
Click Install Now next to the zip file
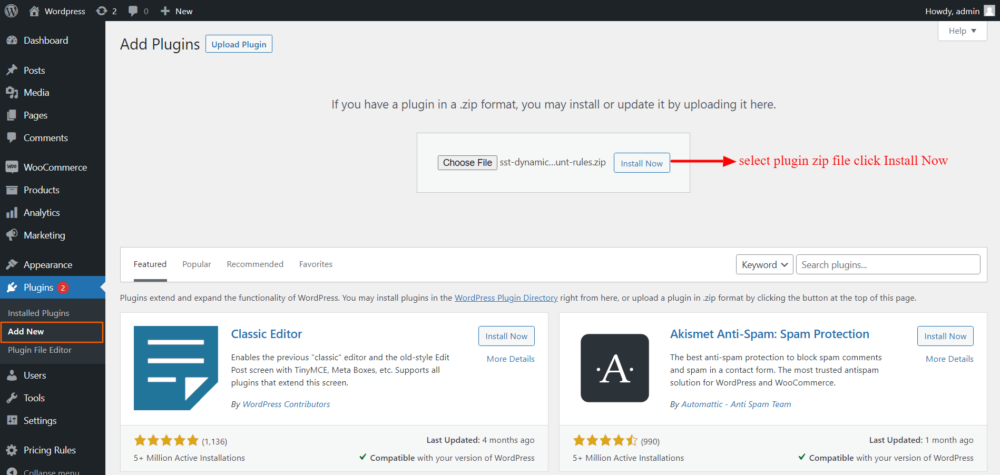click(642, 163)
